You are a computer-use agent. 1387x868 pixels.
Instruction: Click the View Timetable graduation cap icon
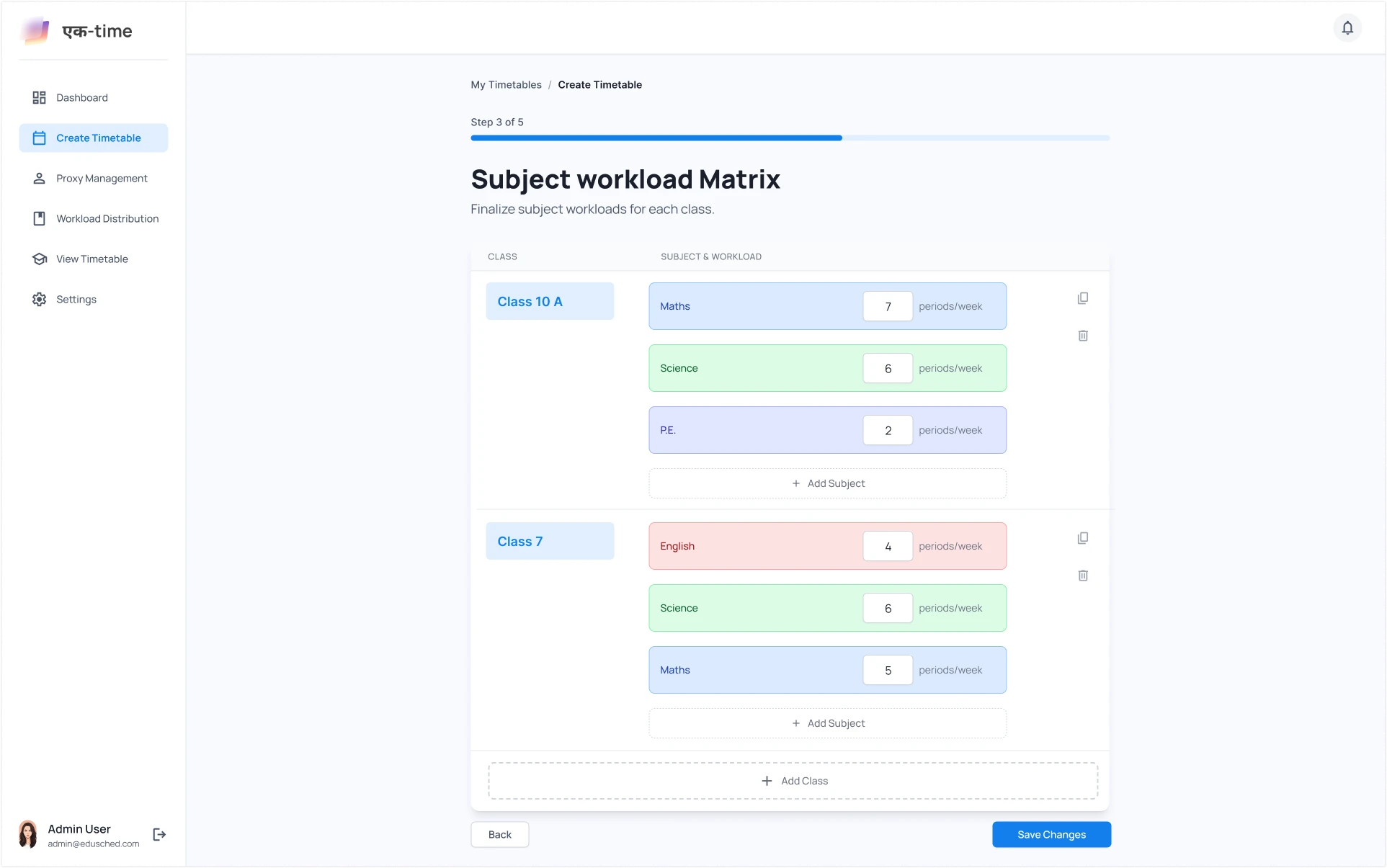click(39, 259)
